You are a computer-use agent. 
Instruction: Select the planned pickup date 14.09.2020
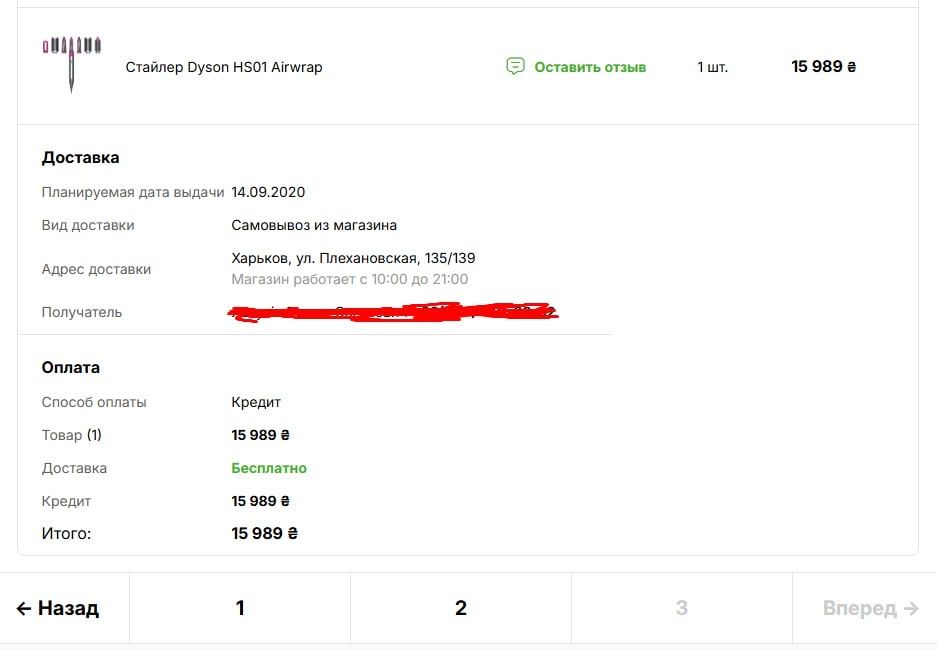(268, 192)
